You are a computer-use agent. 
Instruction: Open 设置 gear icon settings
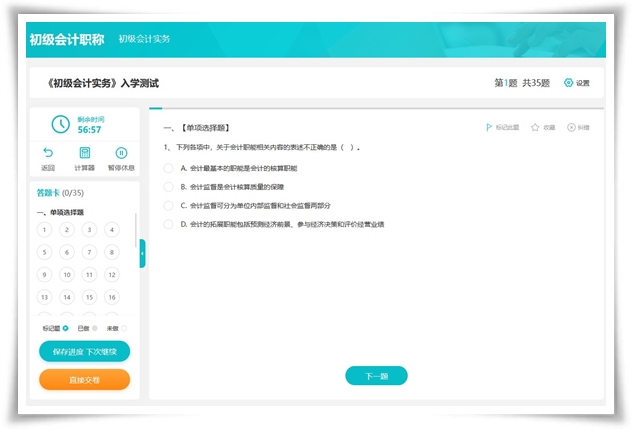569,83
